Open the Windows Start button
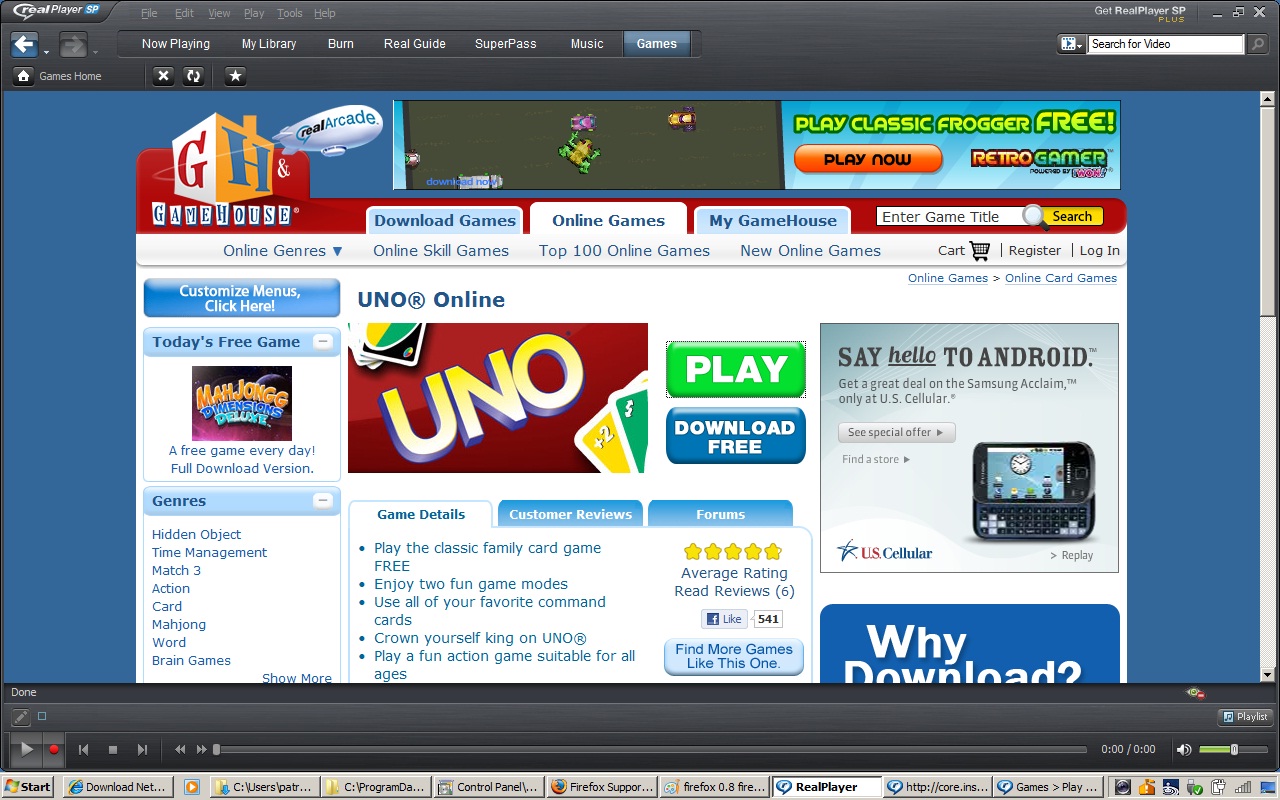The width and height of the screenshot is (1280, 800). pyautogui.click(x=27, y=787)
